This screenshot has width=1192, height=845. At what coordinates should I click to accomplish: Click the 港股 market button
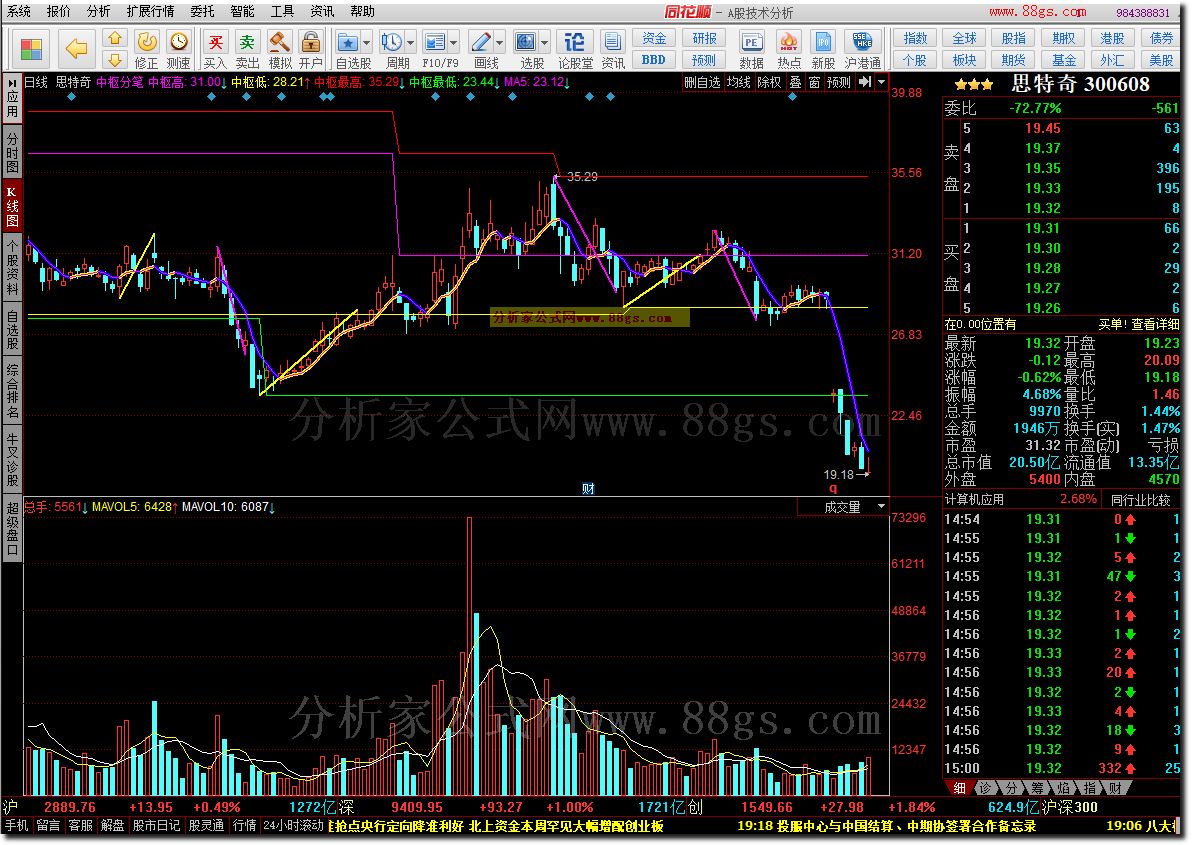1112,38
